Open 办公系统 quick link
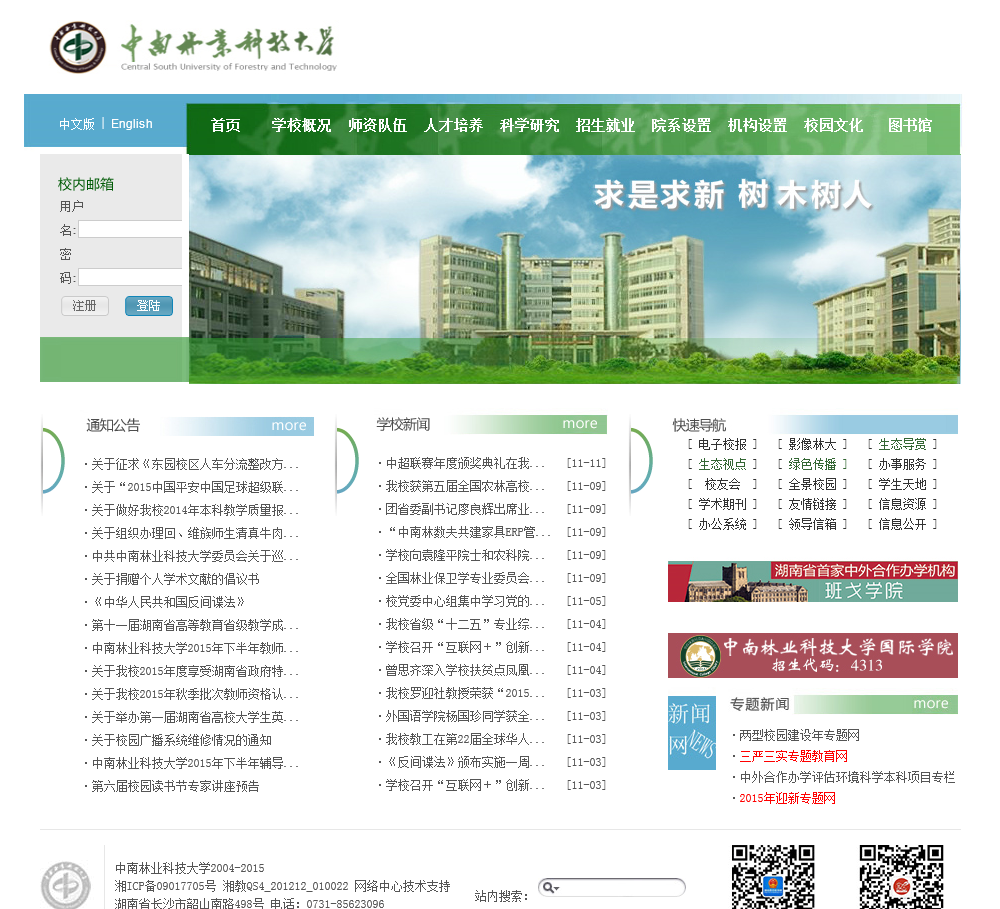 (x=722, y=524)
